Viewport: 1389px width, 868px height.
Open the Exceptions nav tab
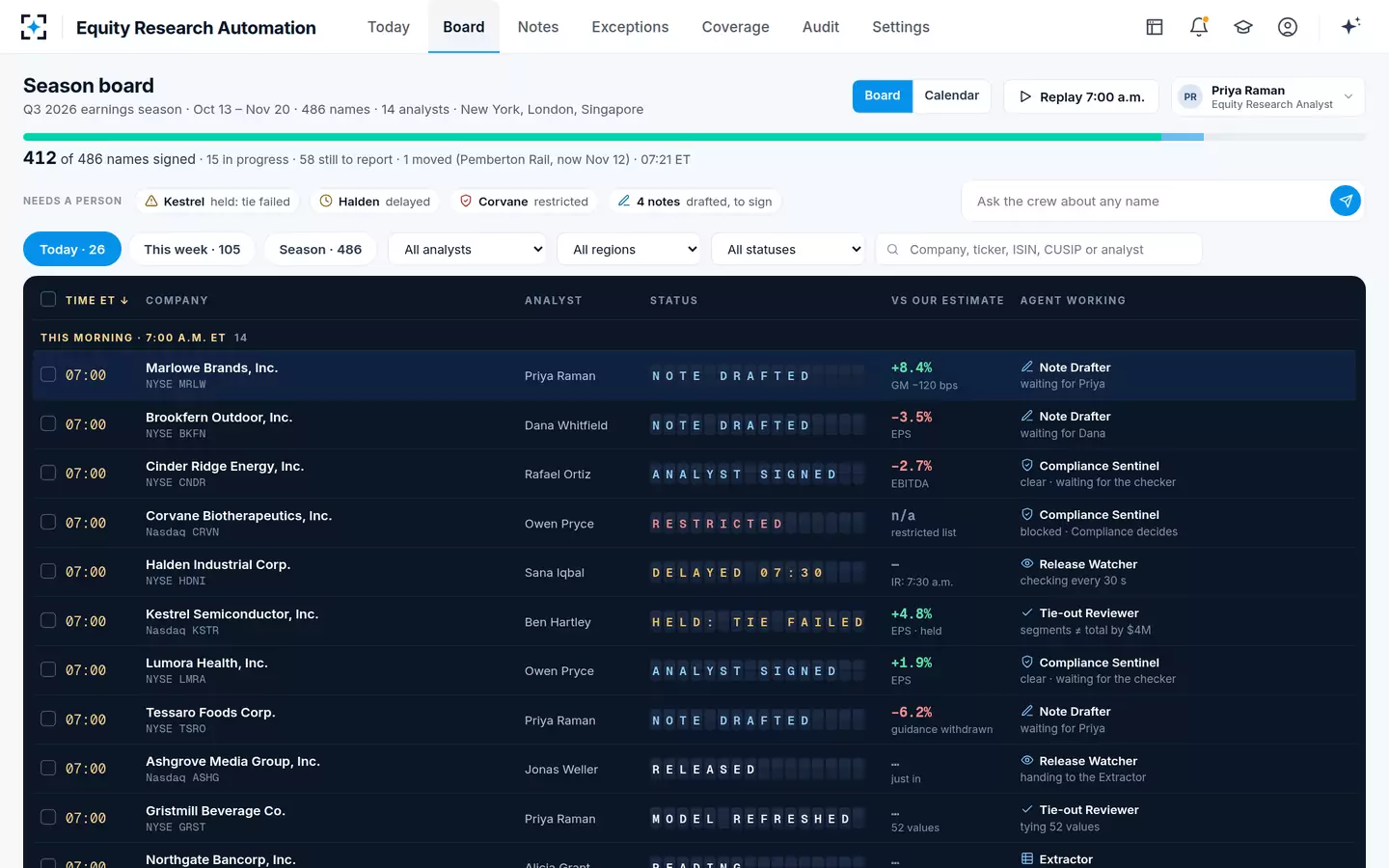[630, 27]
